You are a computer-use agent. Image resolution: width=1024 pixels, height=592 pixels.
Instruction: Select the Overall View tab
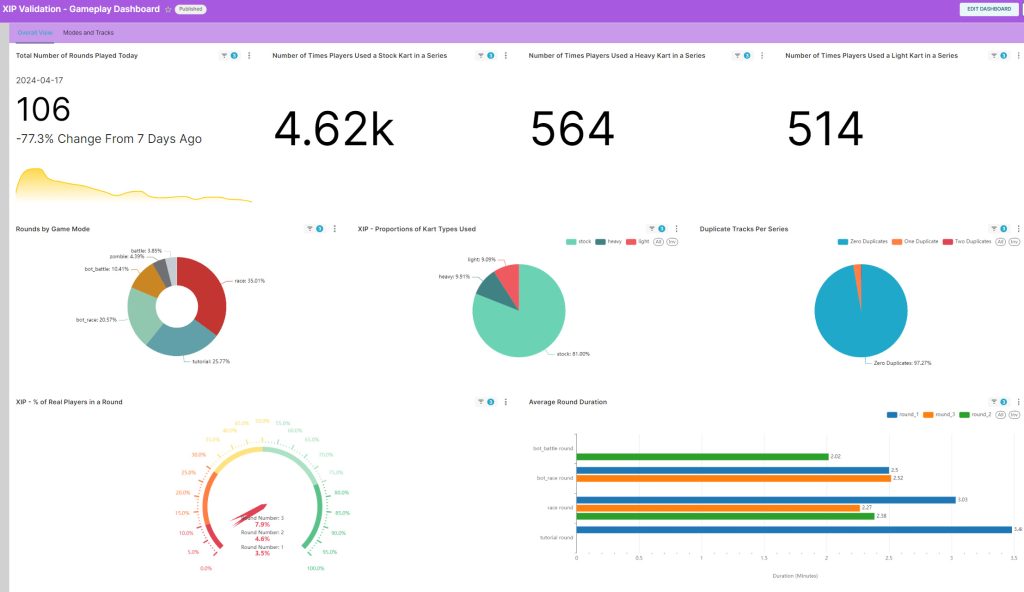[x=35, y=33]
